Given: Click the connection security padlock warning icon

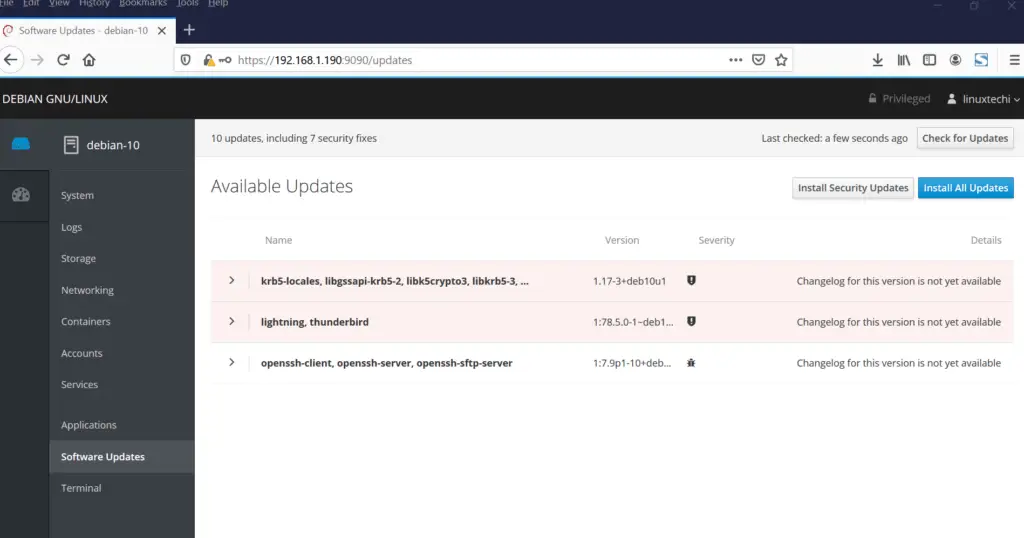Looking at the screenshot, I should click(208, 60).
